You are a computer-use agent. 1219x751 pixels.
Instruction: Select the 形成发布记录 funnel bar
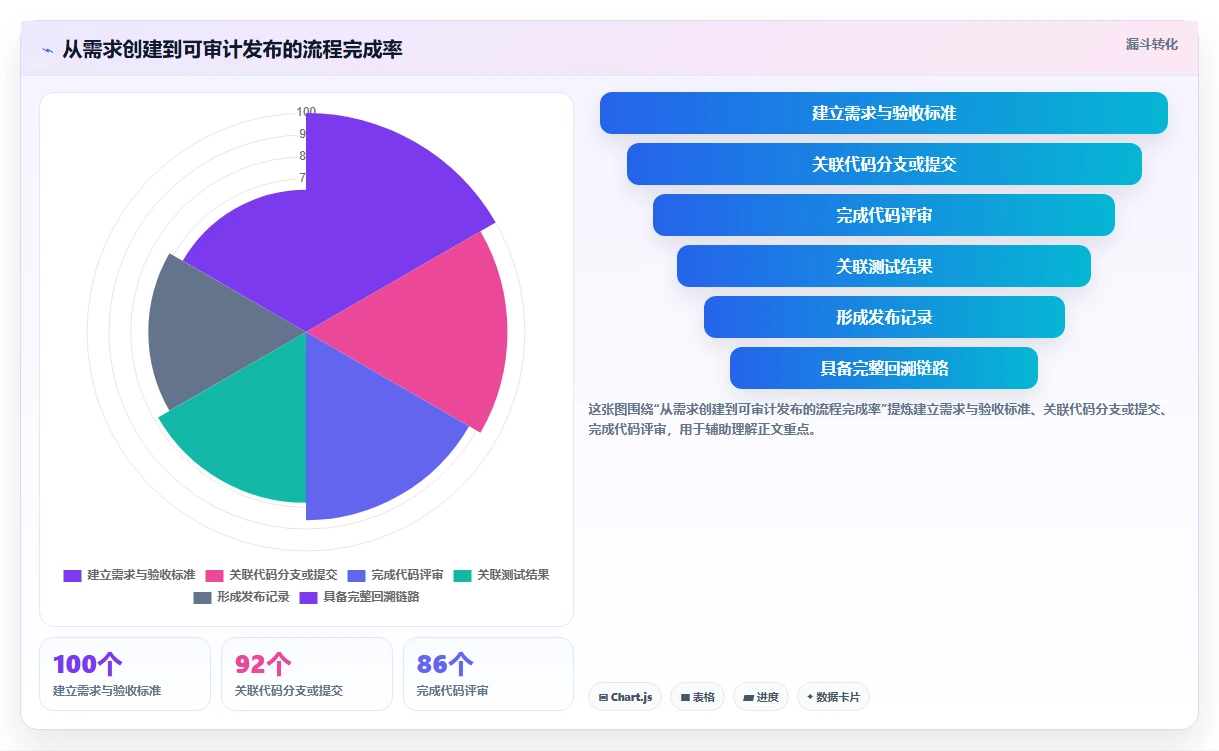point(884,317)
